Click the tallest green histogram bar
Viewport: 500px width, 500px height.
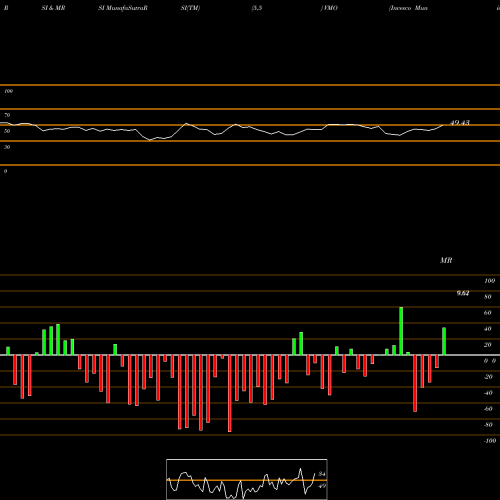(x=401, y=331)
